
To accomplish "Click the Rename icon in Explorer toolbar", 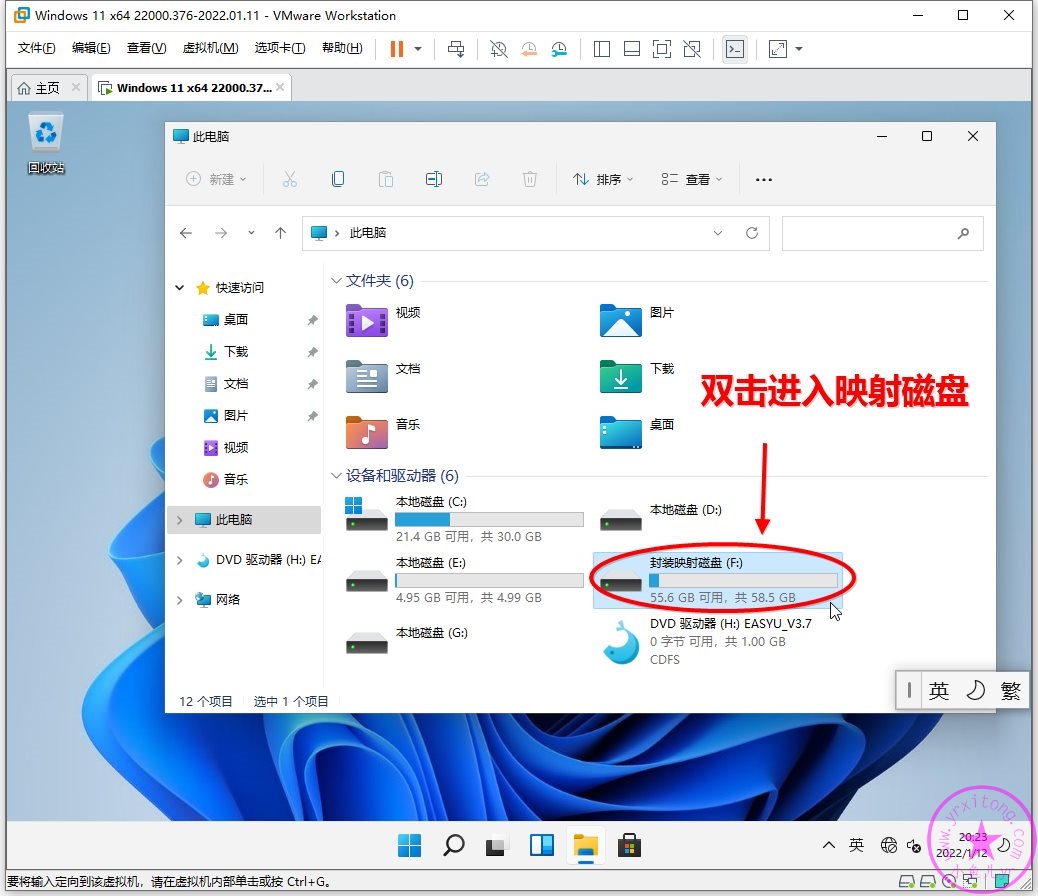I will 434,179.
